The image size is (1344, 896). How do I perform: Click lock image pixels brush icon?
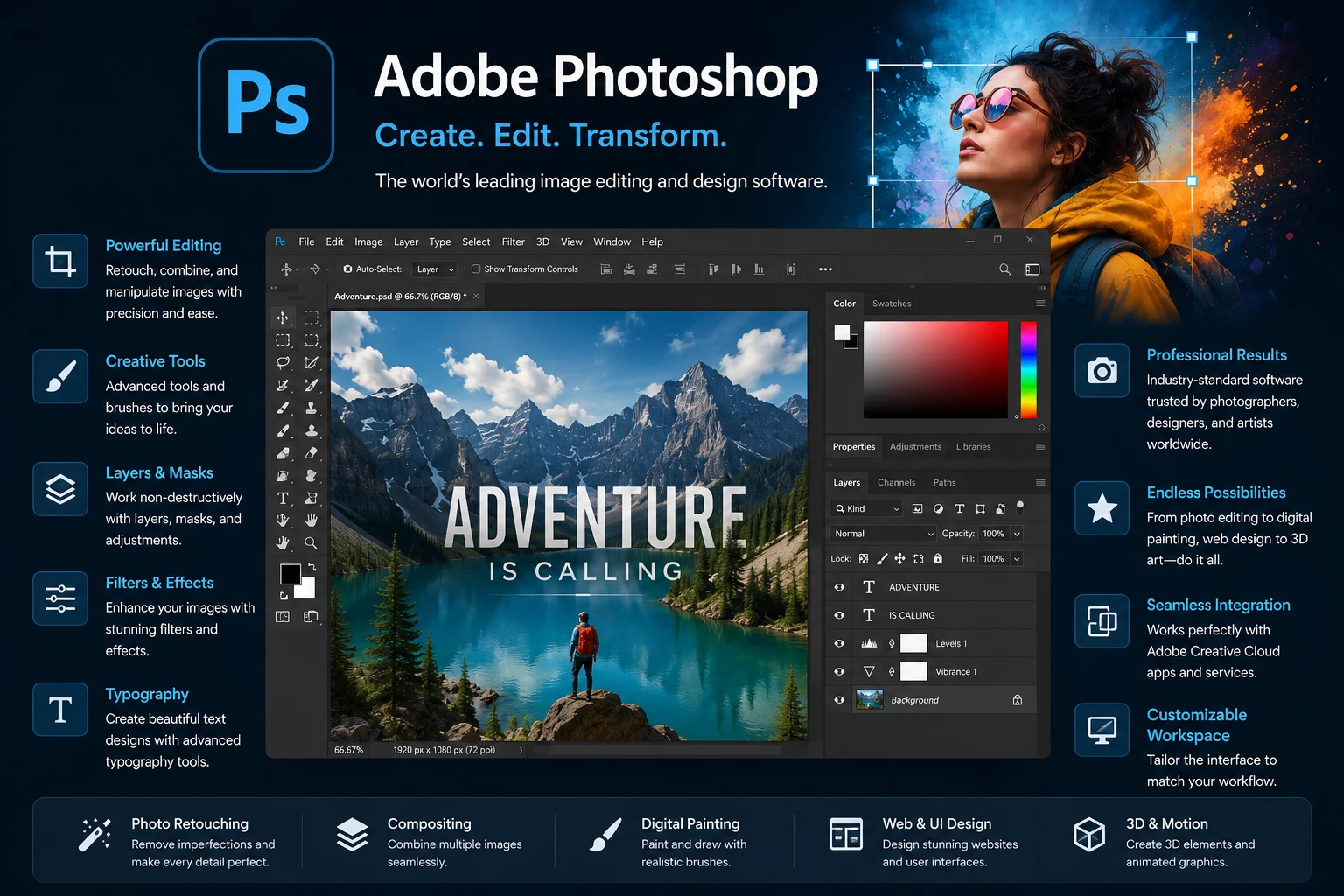click(x=882, y=558)
